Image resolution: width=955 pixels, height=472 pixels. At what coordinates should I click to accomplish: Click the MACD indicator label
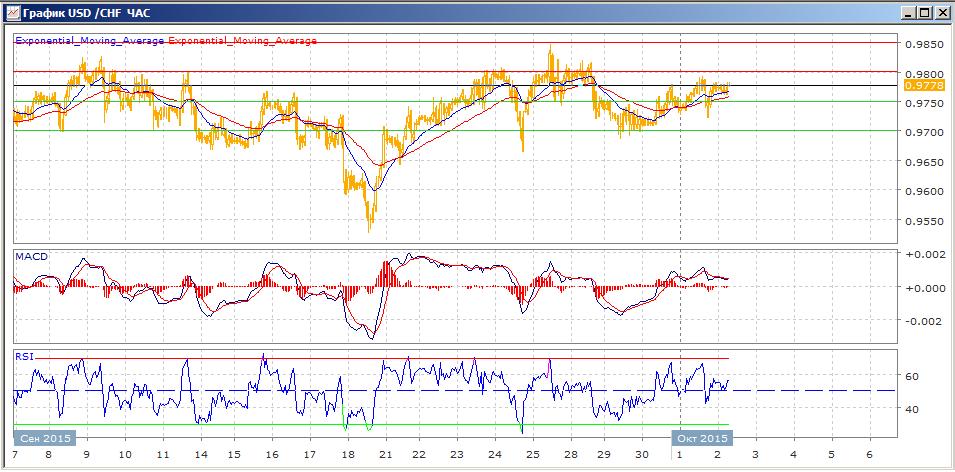[x=30, y=257]
